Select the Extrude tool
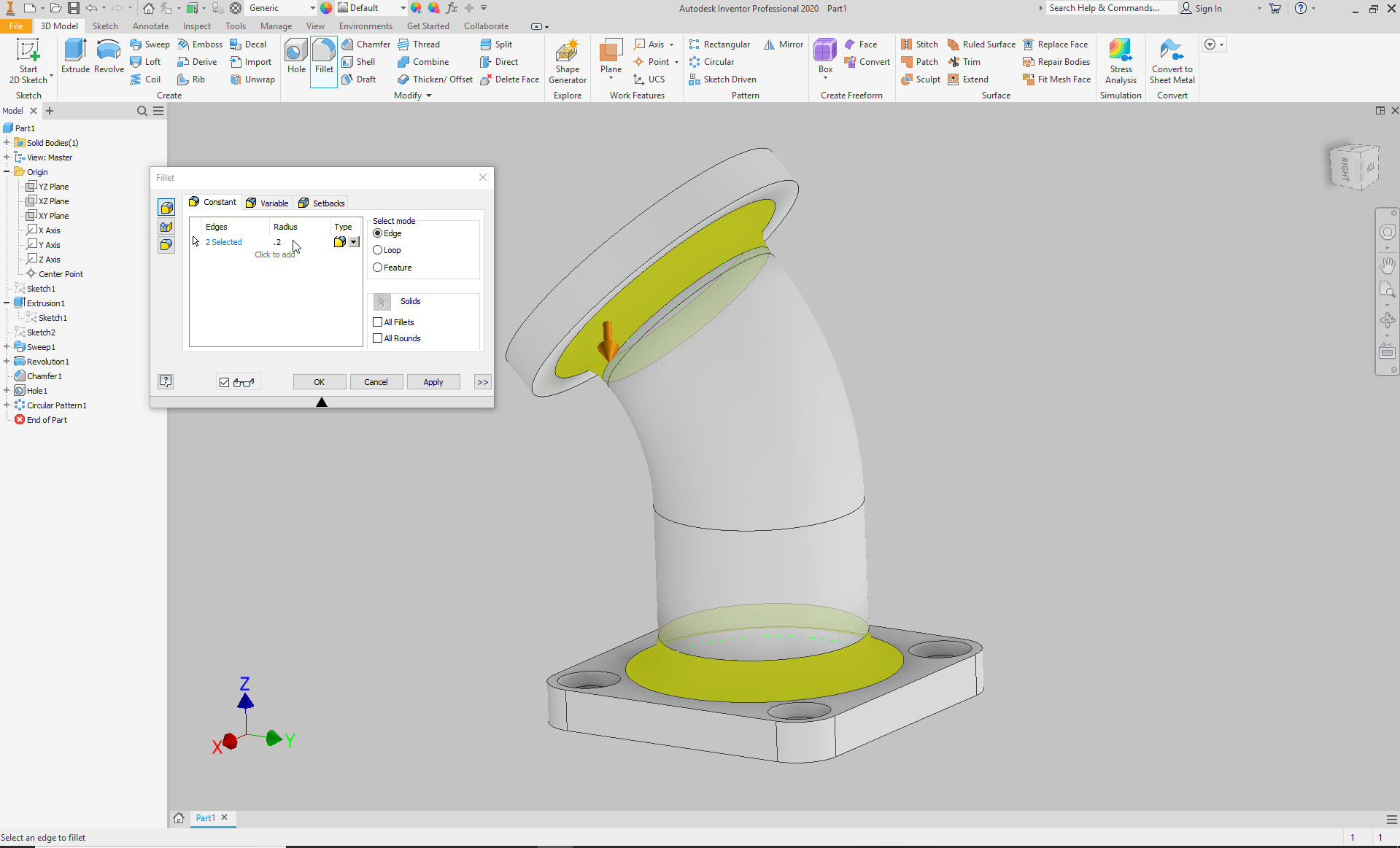1400x848 pixels. point(75,57)
